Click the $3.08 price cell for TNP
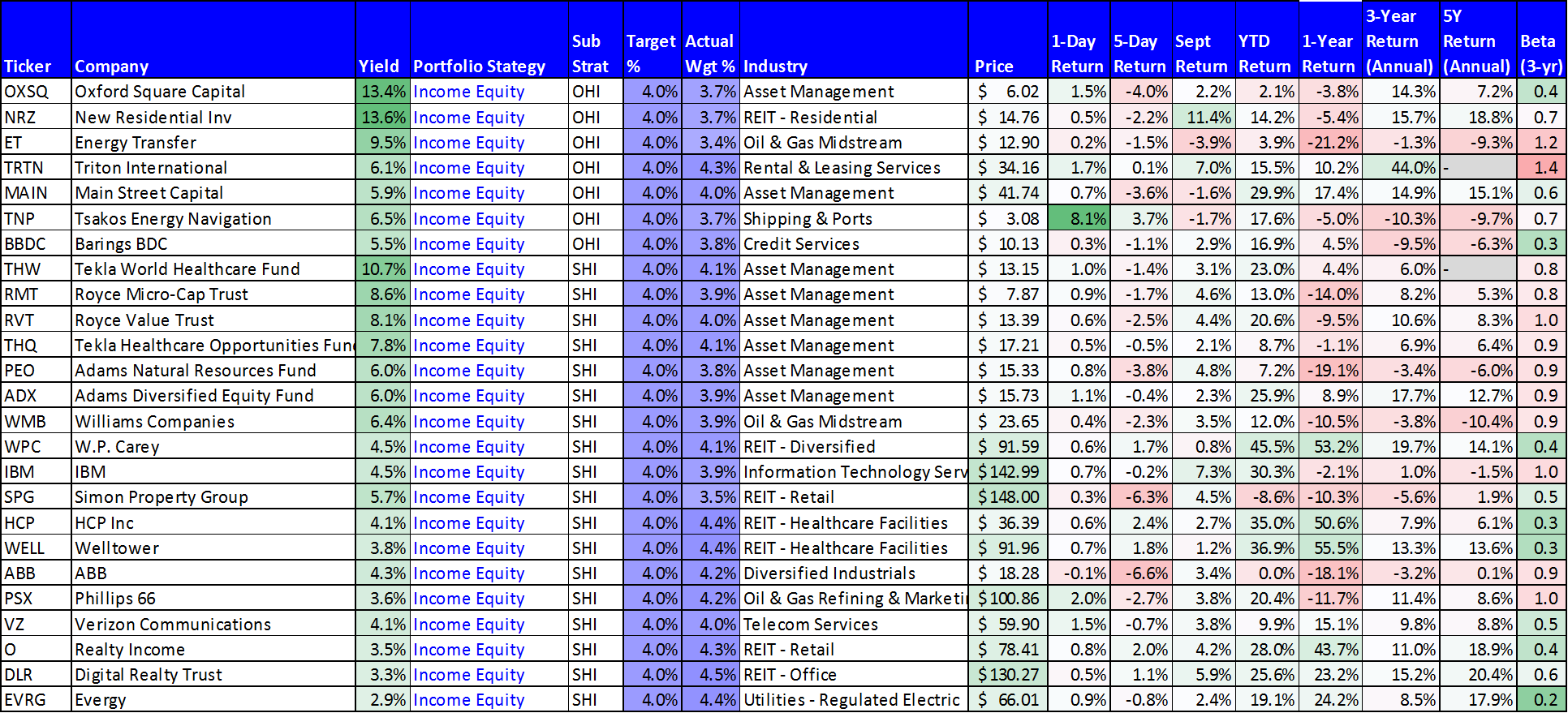 pos(1007,219)
